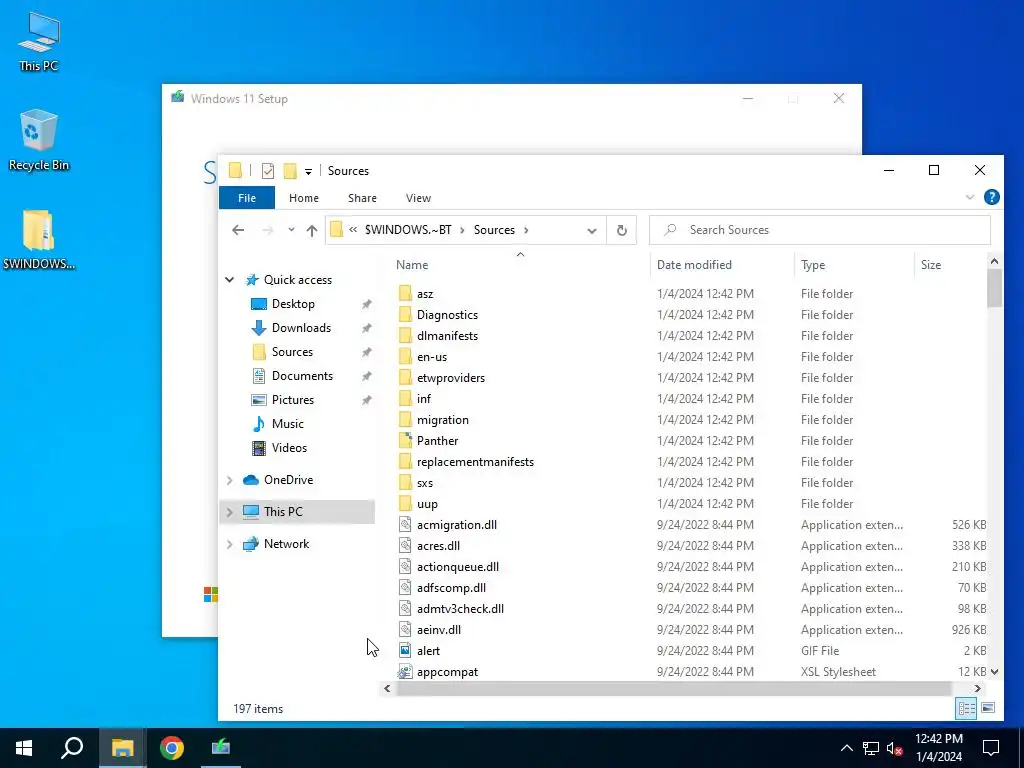Select the migration folder
Image resolution: width=1024 pixels, height=768 pixels.
(443, 420)
